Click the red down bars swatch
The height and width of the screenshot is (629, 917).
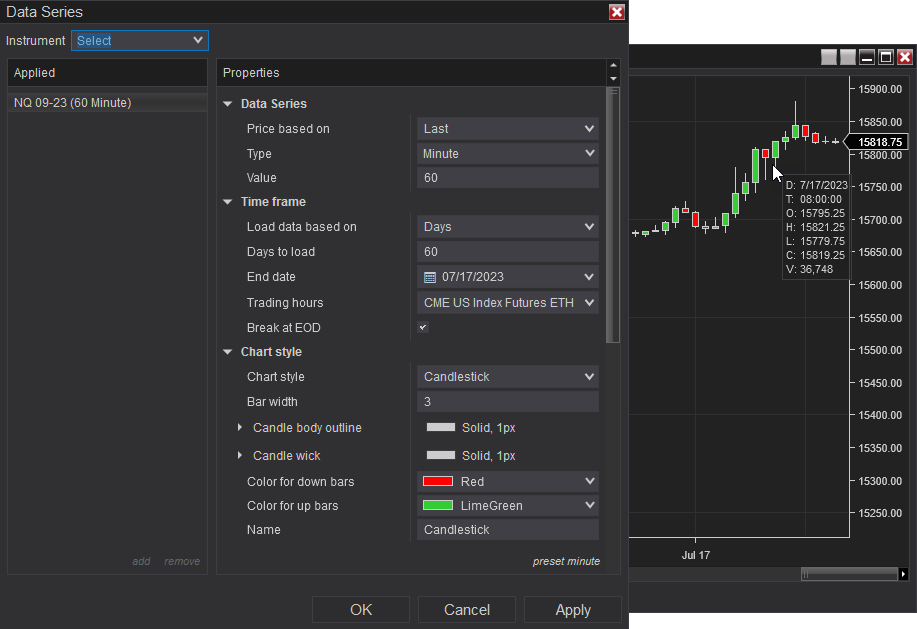(438, 481)
